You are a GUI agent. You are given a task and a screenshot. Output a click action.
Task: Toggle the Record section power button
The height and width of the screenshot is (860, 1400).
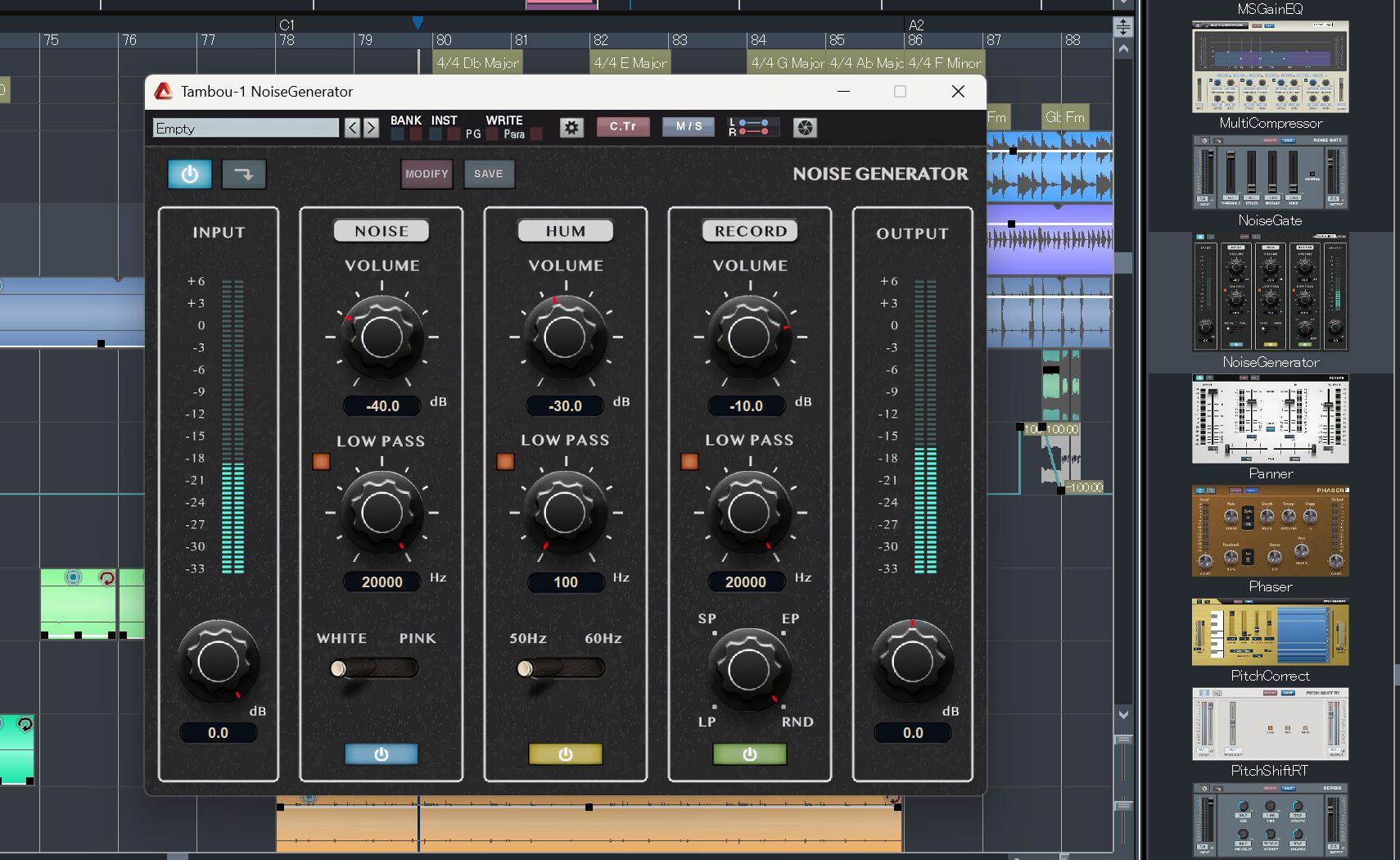point(749,754)
